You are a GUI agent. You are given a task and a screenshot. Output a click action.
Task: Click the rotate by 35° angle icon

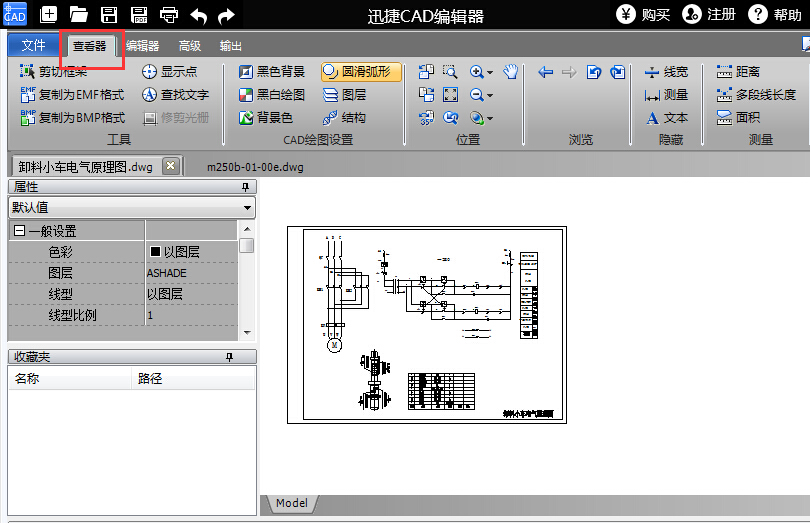(426, 118)
